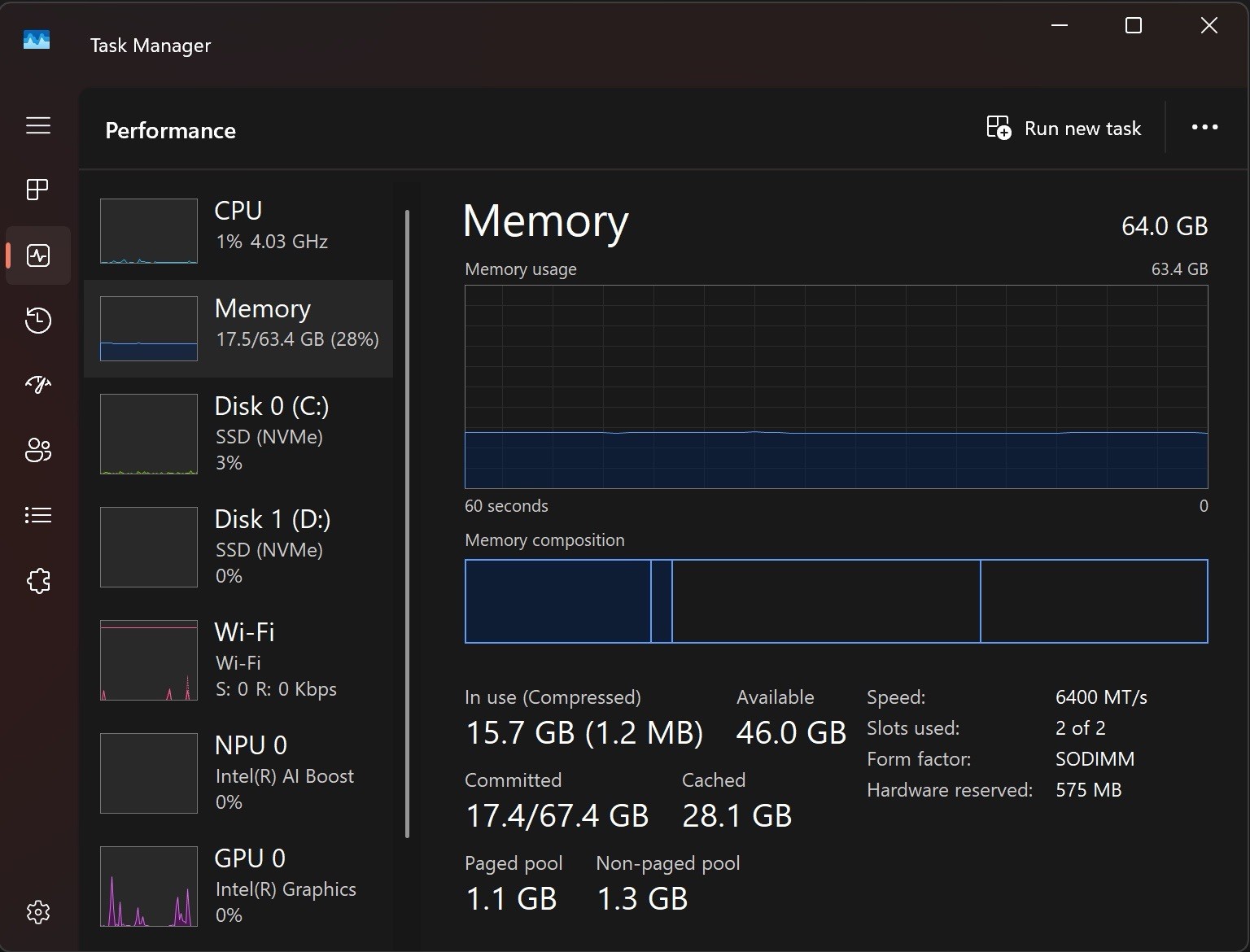Select the Performance page icon
The height and width of the screenshot is (952, 1250).
[38, 255]
